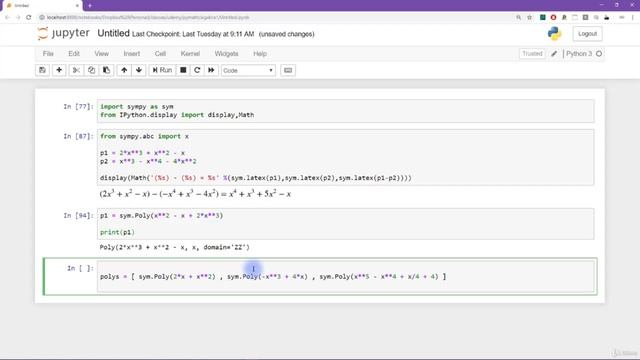Click into the import sympy code cell
640x360 pixels.
point(346,111)
